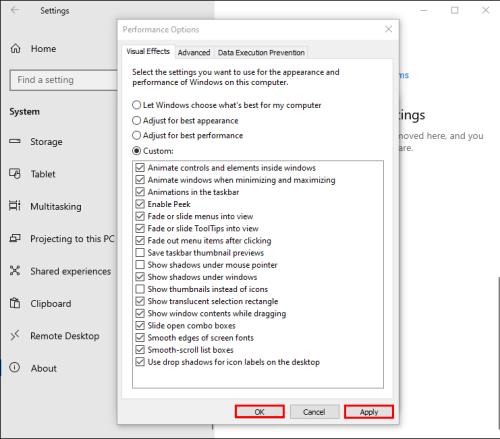500x439 pixels.
Task: Open the Data Execution Prevention tab
Action: point(261,53)
